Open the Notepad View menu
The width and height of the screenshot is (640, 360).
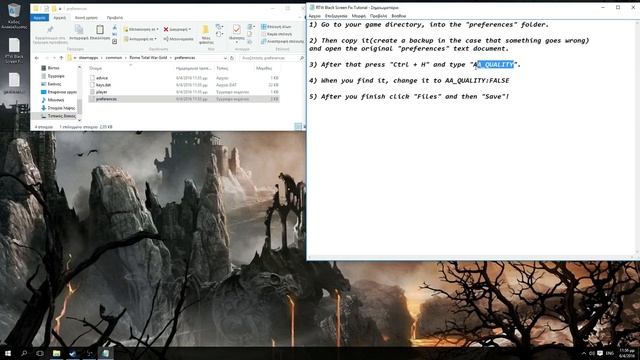pos(378,16)
